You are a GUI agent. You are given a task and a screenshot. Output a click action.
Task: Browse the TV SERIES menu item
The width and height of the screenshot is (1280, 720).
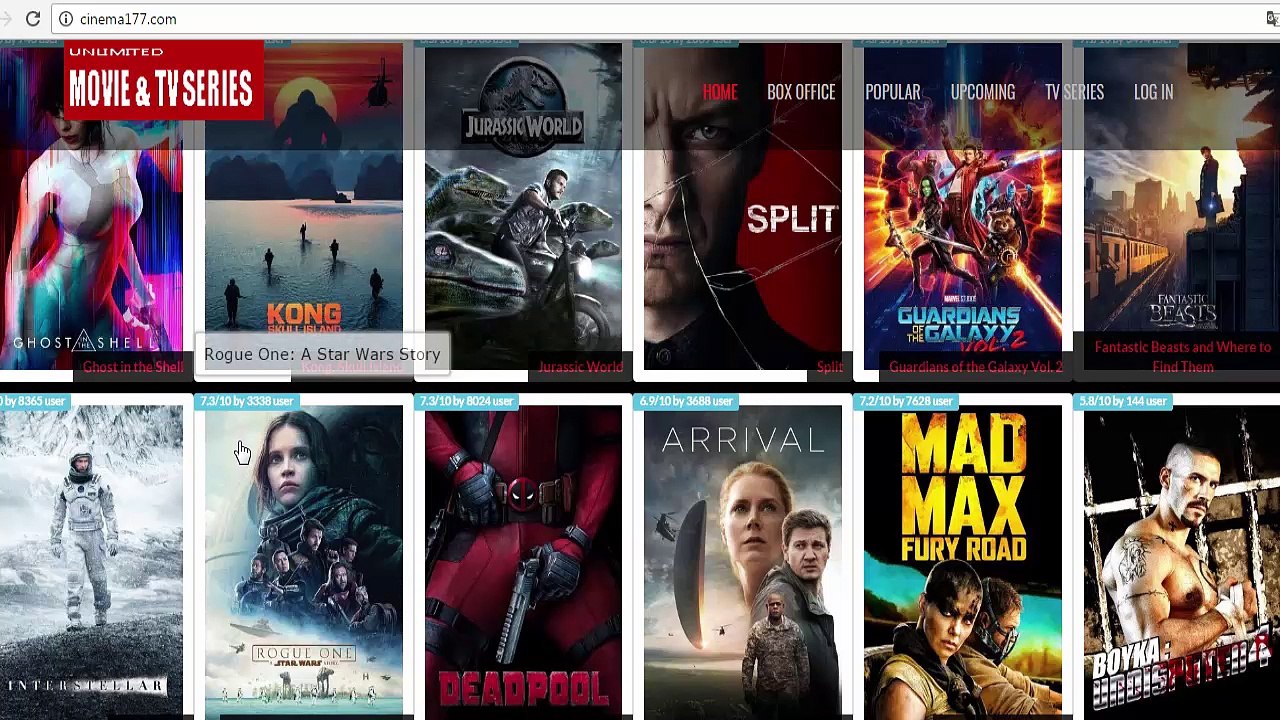click(x=1074, y=92)
